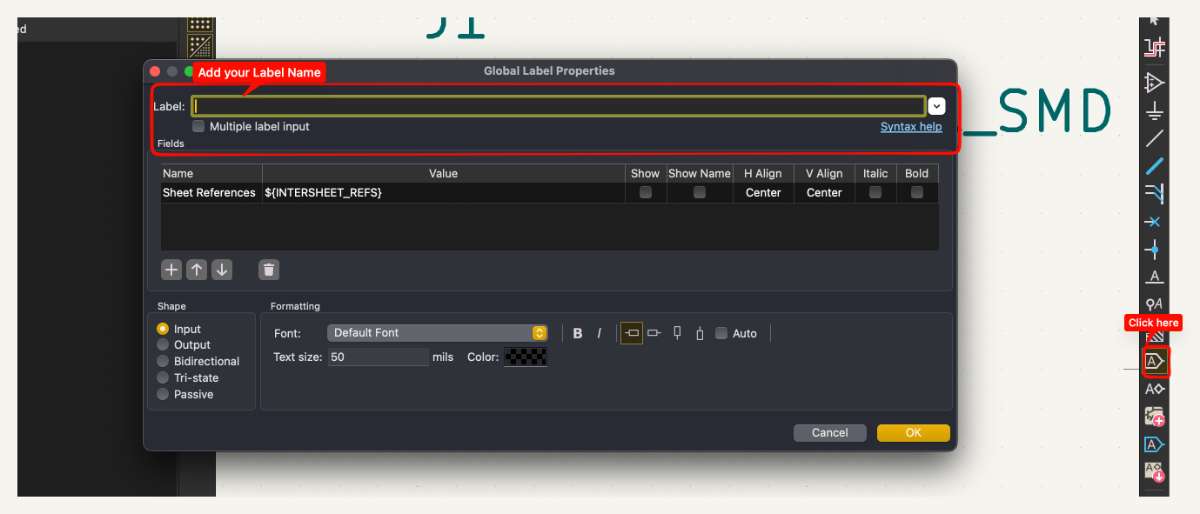
Task: Select the Add Junction dot tool
Action: pyautogui.click(x=1155, y=249)
